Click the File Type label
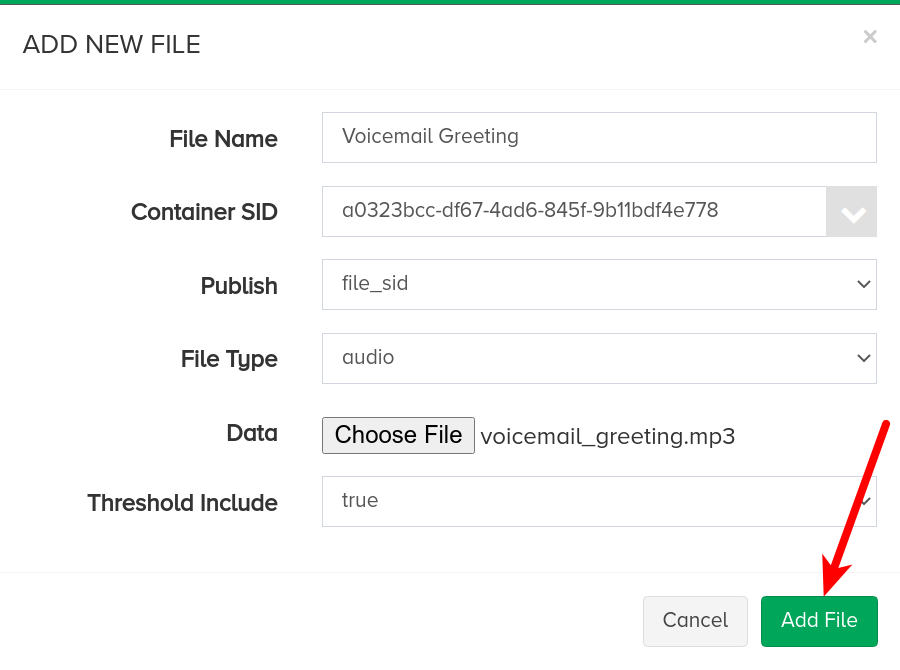The width and height of the screenshot is (900, 670). 229,359
